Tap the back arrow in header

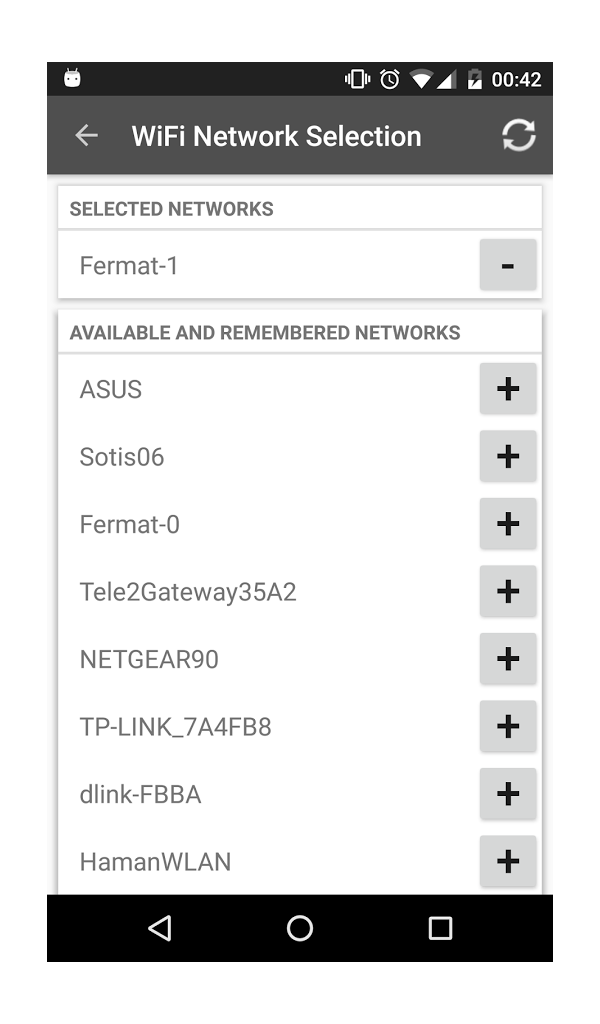[87, 136]
